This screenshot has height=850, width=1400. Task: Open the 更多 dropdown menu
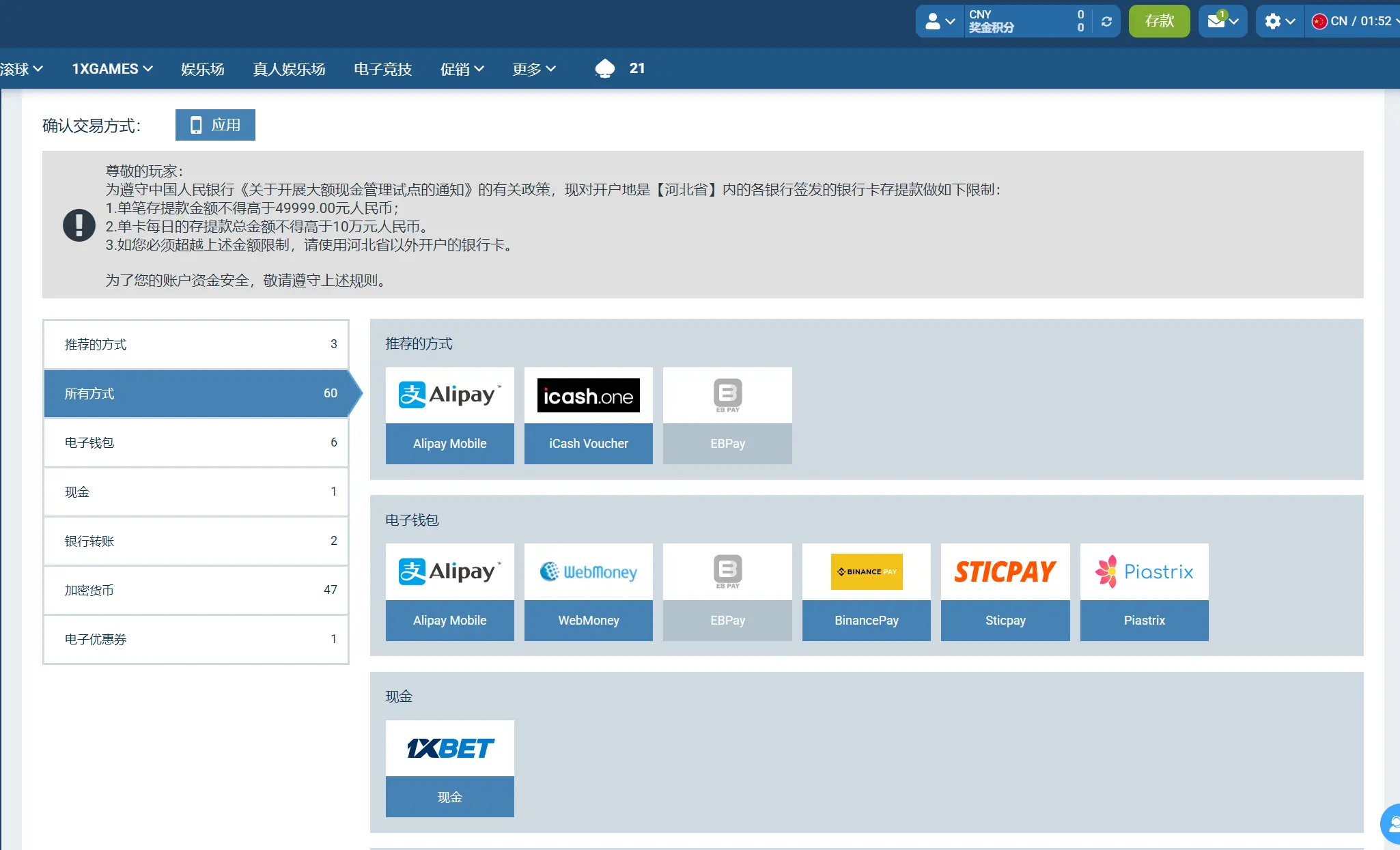(x=533, y=68)
